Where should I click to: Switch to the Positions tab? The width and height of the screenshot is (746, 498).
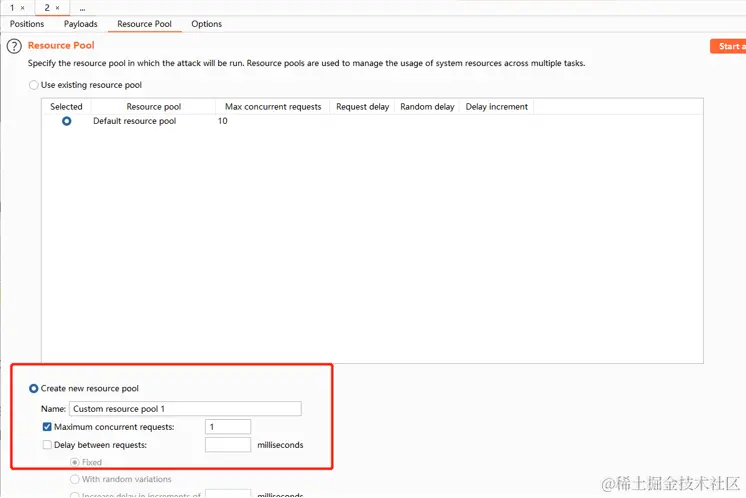pos(27,24)
